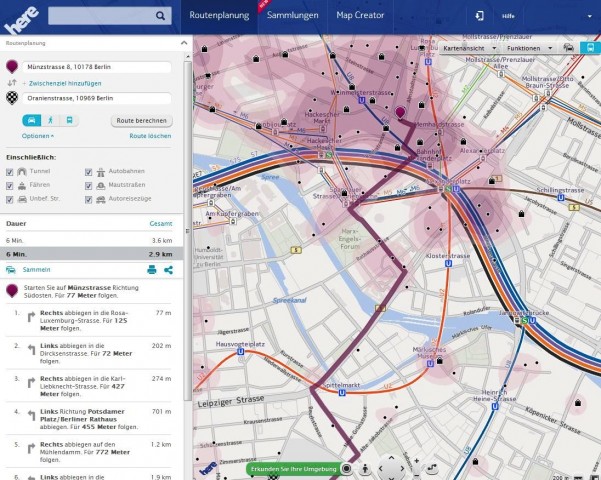Click Alexanderplatz U-Bahn station icon

pyautogui.click(x=456, y=189)
